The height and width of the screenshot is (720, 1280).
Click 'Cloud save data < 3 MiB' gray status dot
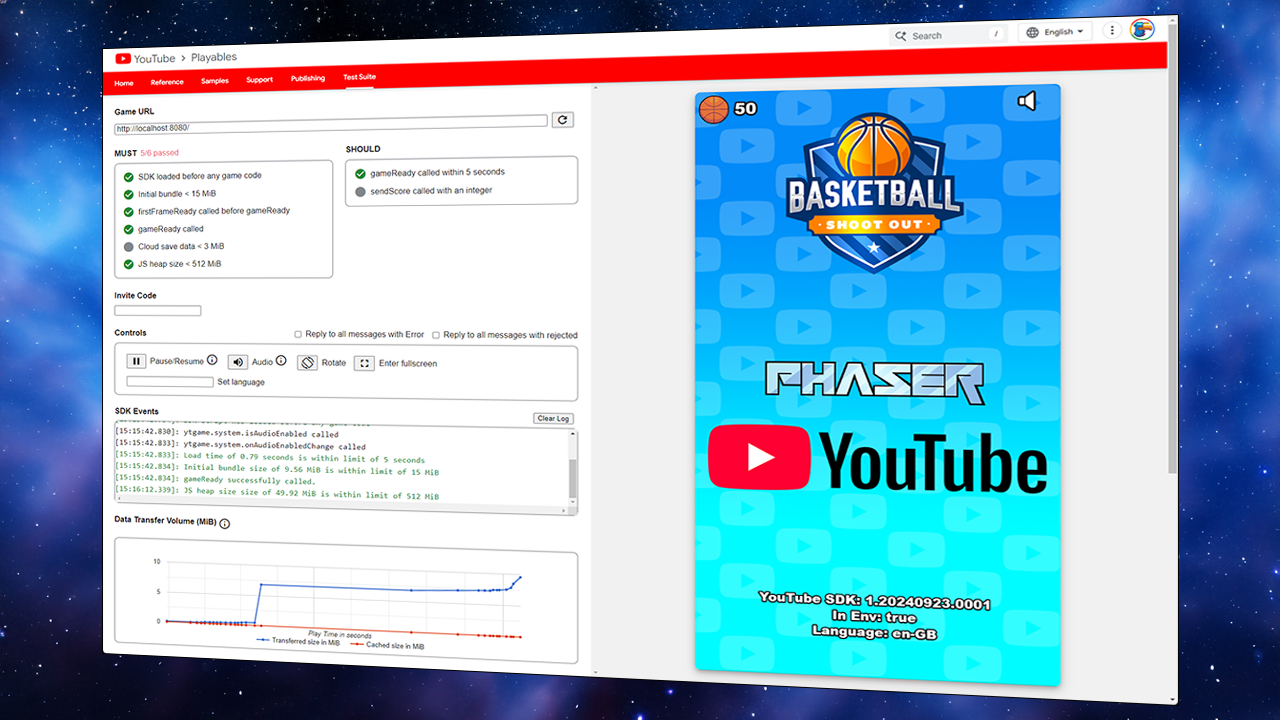pyautogui.click(x=128, y=247)
